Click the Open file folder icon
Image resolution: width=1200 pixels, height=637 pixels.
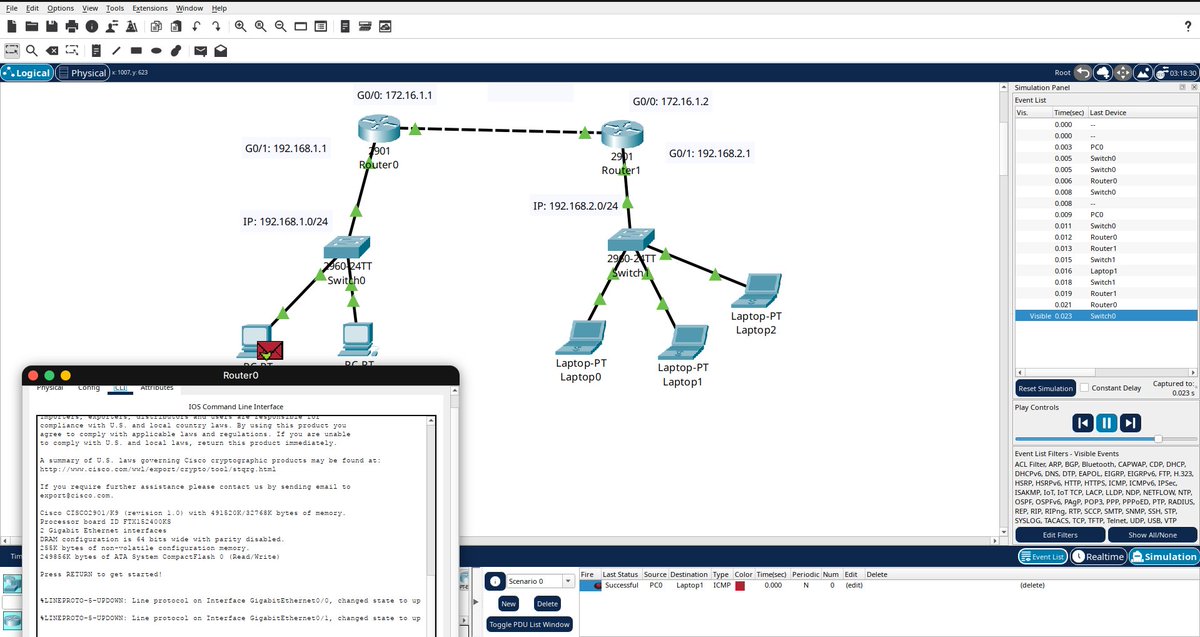pos(32,26)
